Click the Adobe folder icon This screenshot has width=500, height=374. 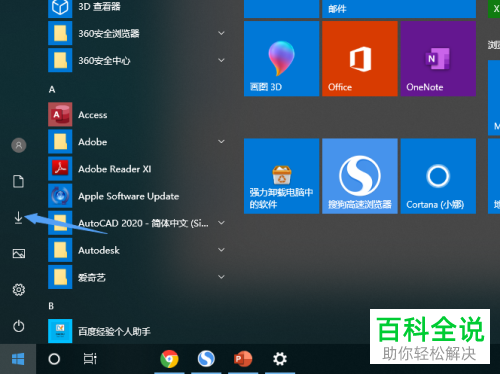pos(60,142)
